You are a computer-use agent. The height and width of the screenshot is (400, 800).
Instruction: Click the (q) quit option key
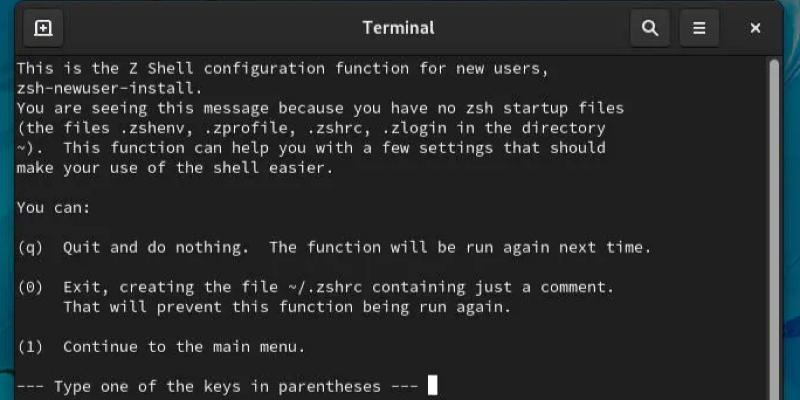[30, 247]
